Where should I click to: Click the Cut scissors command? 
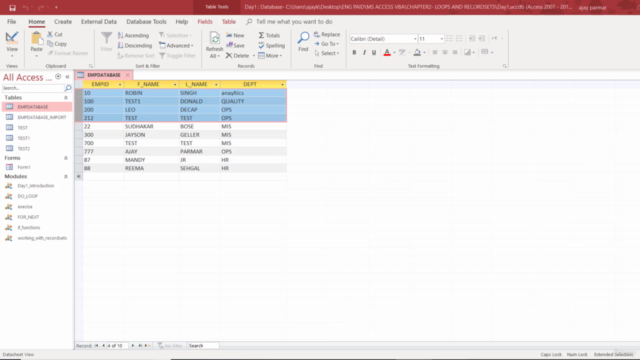point(55,34)
